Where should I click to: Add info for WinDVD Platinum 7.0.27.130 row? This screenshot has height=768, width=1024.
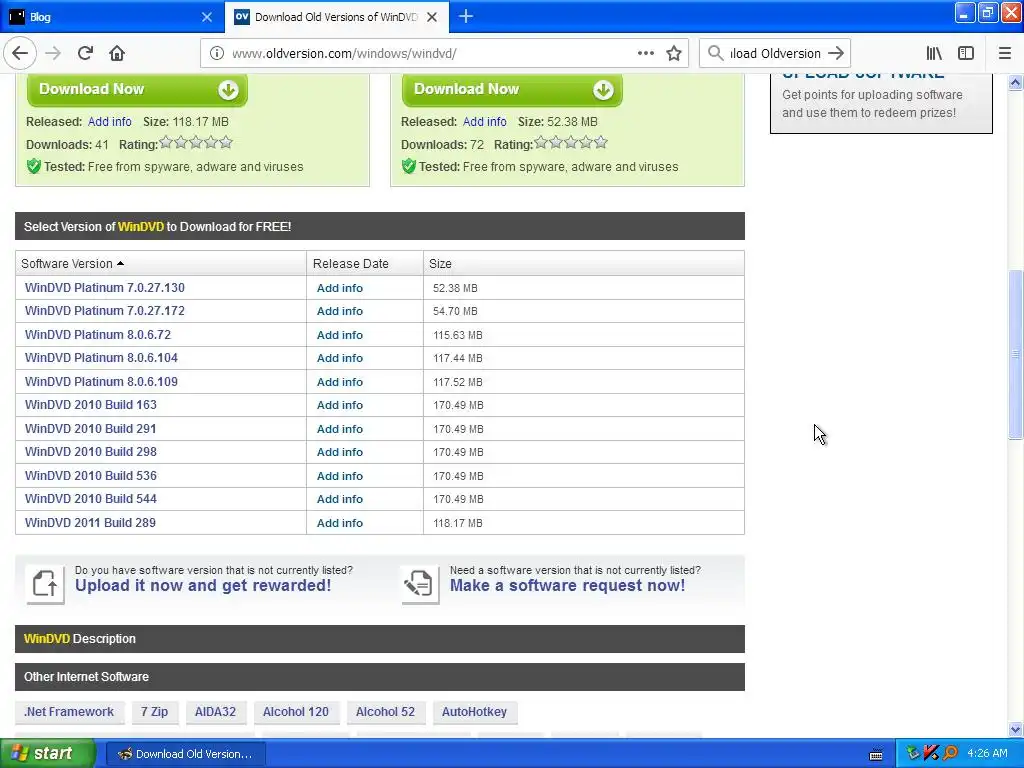(340, 288)
